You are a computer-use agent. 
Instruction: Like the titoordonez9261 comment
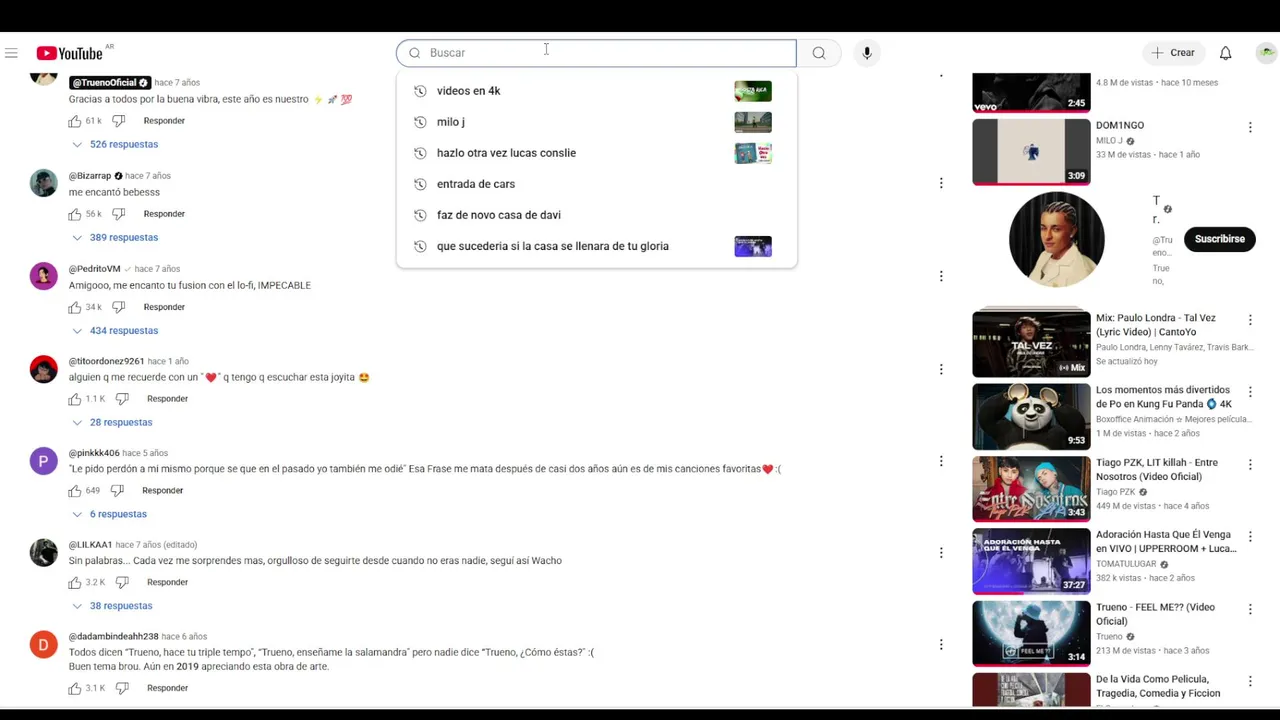[x=74, y=399]
